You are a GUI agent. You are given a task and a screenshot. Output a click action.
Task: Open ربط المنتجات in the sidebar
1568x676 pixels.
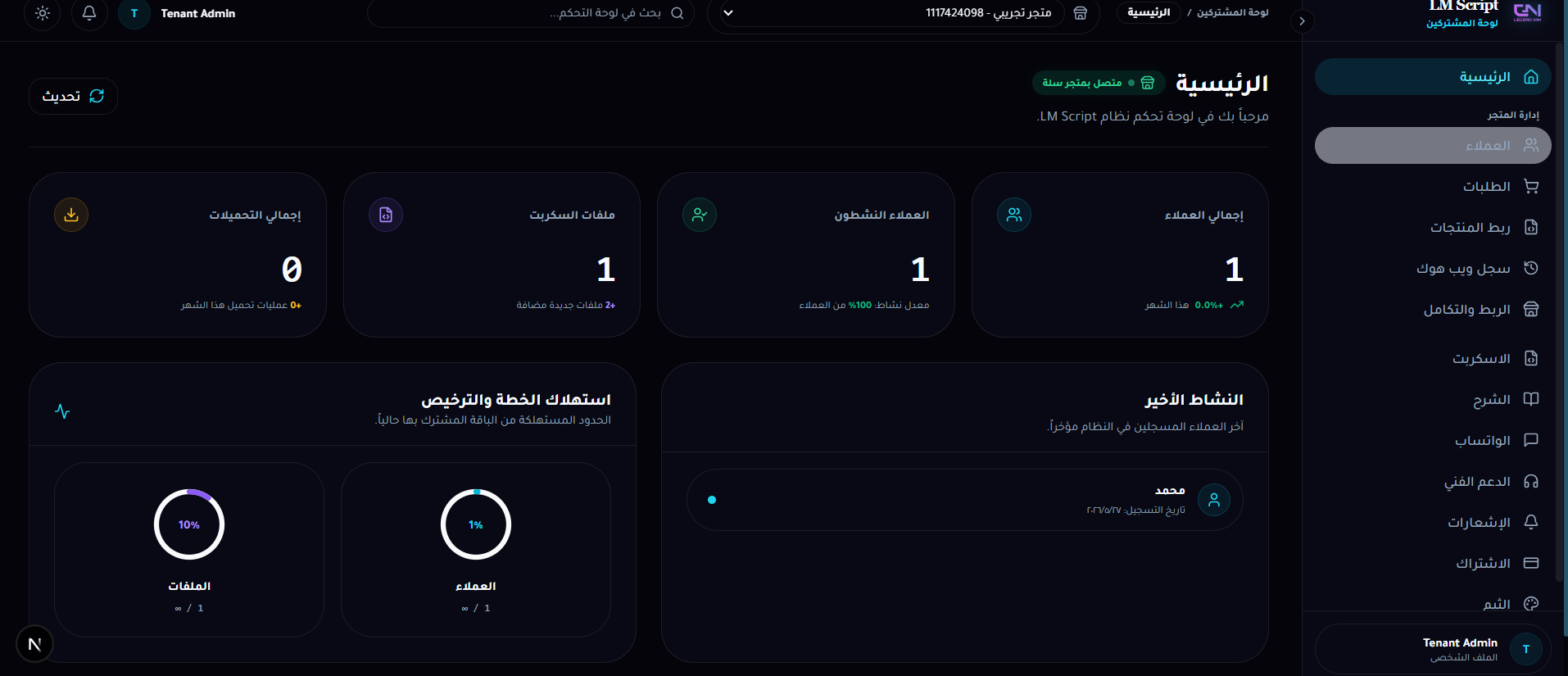pyautogui.click(x=1433, y=227)
